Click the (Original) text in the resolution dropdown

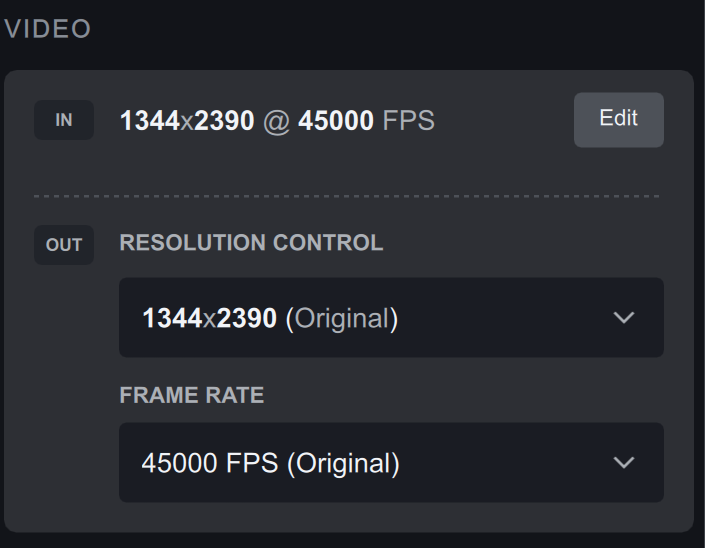pyautogui.click(x=342, y=319)
